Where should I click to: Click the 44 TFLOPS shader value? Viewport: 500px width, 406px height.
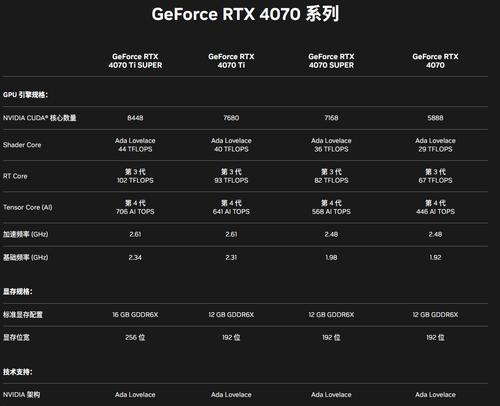tap(135, 149)
